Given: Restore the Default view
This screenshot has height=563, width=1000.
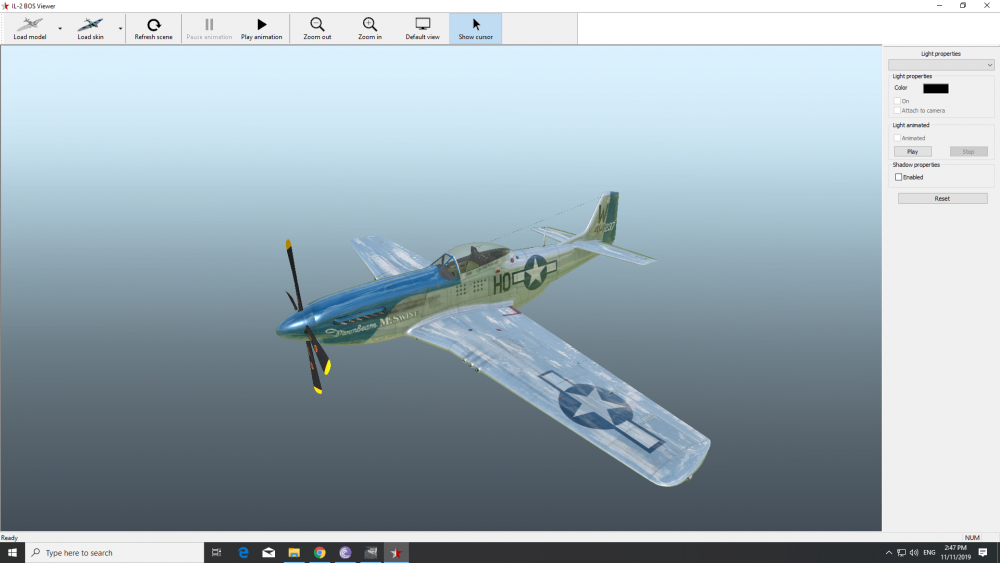Looking at the screenshot, I should tap(422, 28).
